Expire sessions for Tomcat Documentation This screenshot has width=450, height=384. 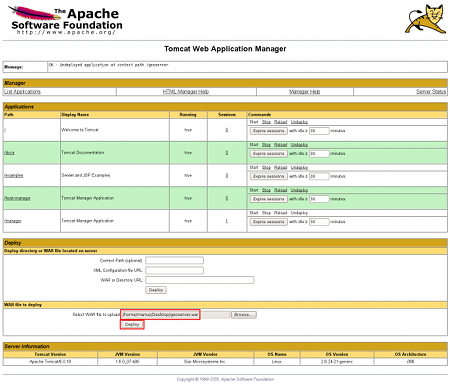click(x=269, y=154)
